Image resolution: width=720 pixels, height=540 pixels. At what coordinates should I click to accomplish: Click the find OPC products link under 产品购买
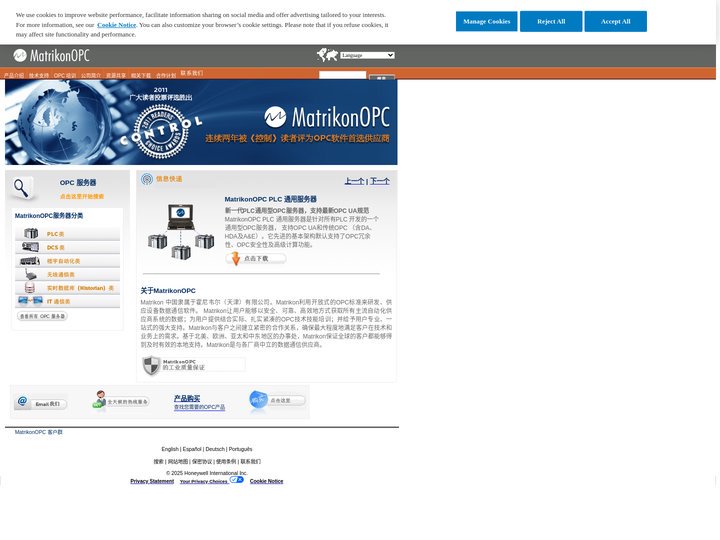[x=199, y=407]
